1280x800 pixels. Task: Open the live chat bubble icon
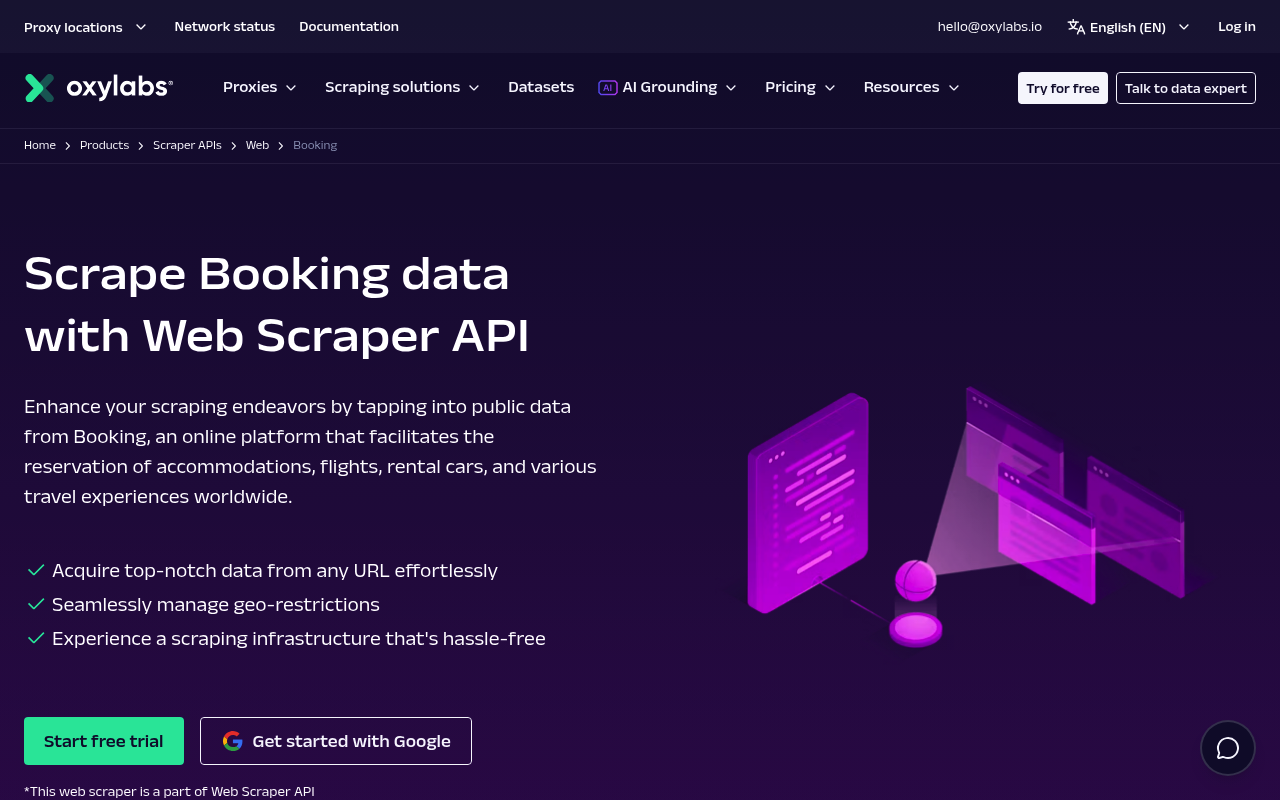tap(1228, 748)
